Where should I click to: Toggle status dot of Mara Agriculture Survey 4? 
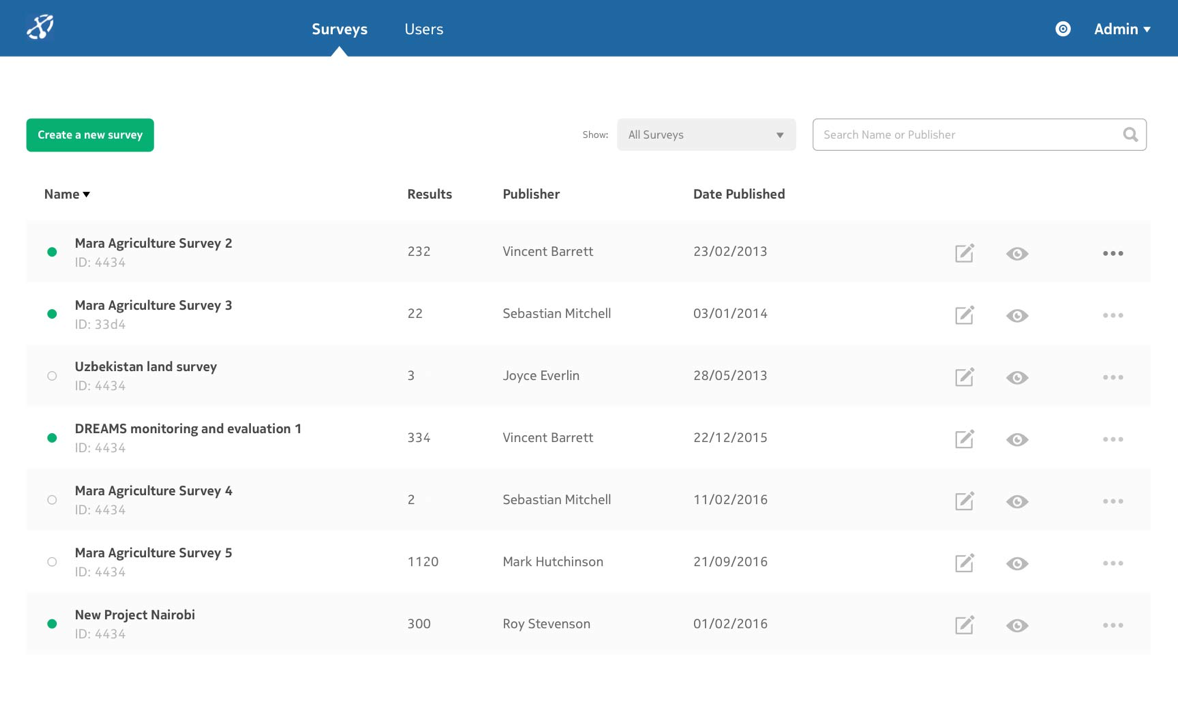click(52, 500)
